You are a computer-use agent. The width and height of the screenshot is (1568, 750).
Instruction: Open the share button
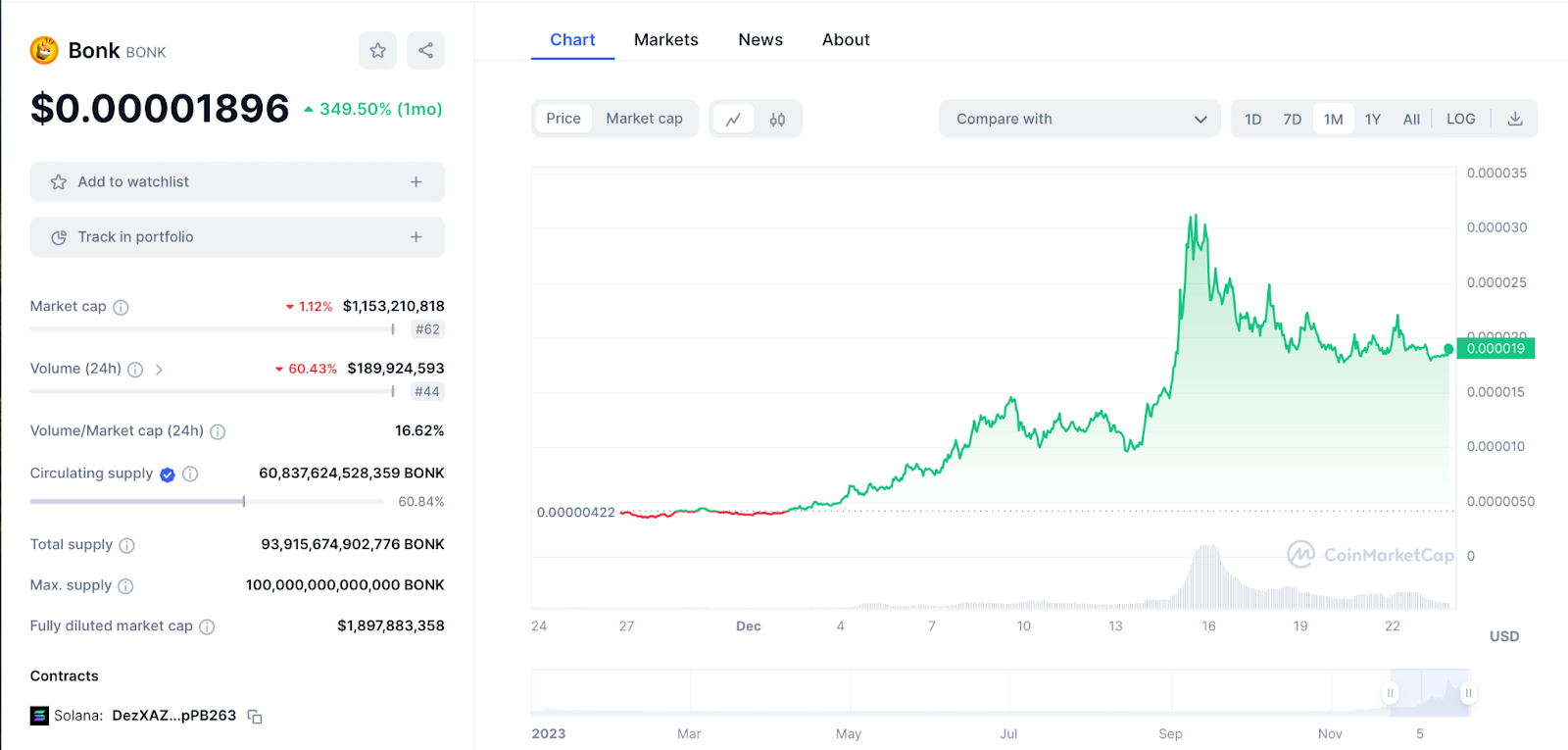coord(425,50)
